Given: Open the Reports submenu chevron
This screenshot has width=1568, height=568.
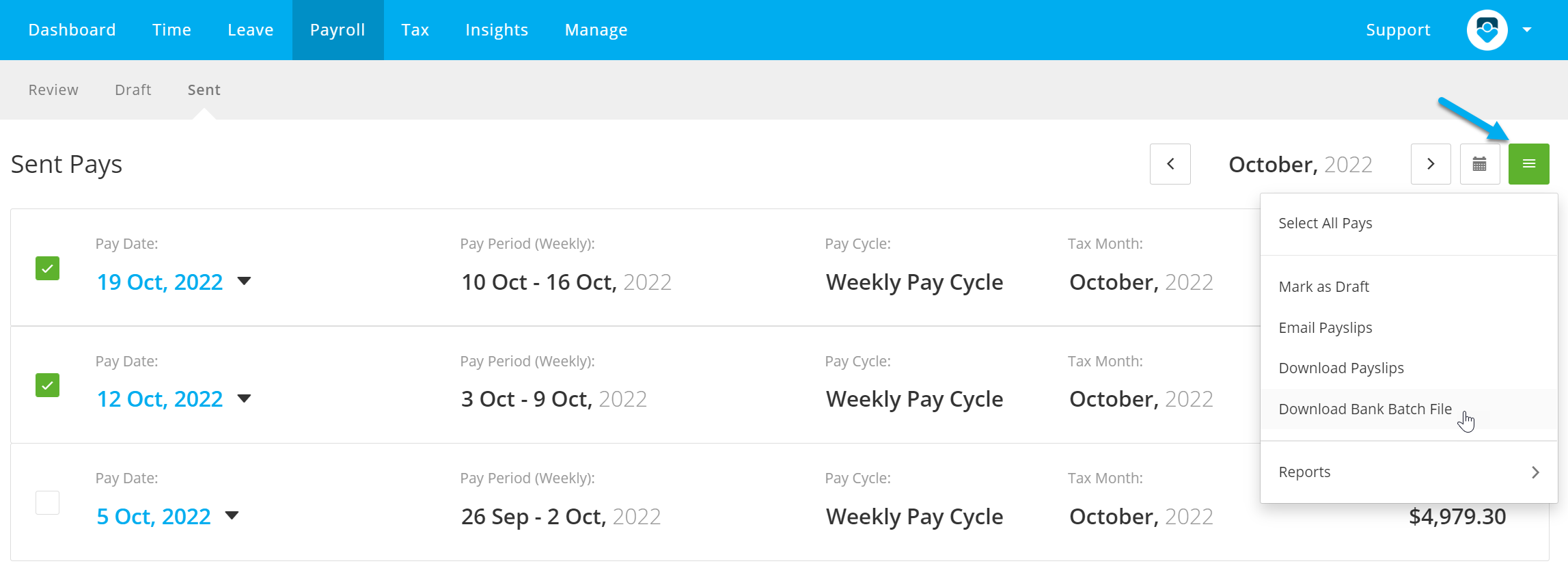Looking at the screenshot, I should coord(1535,472).
